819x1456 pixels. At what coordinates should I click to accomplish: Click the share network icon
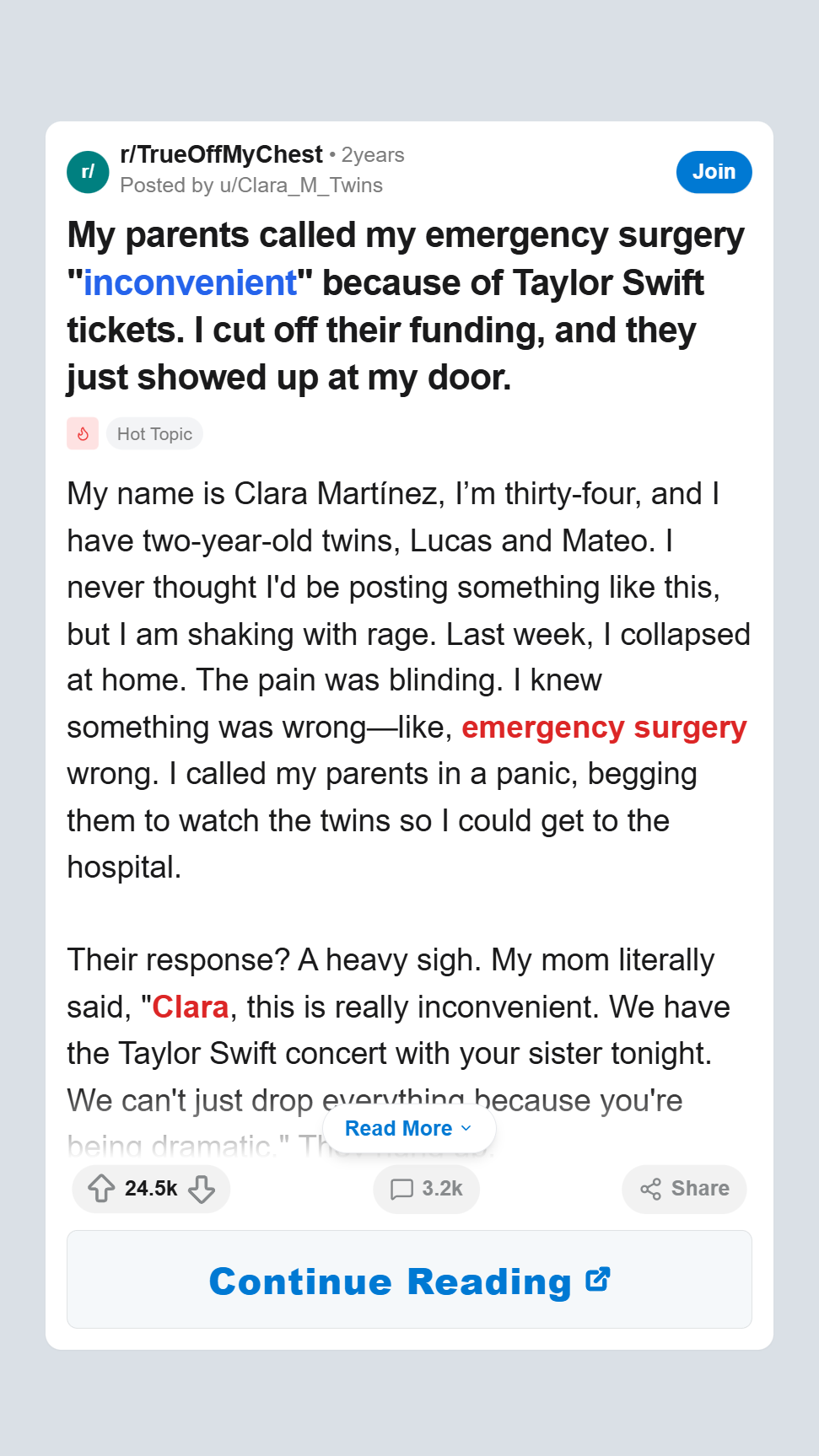[x=650, y=1189]
